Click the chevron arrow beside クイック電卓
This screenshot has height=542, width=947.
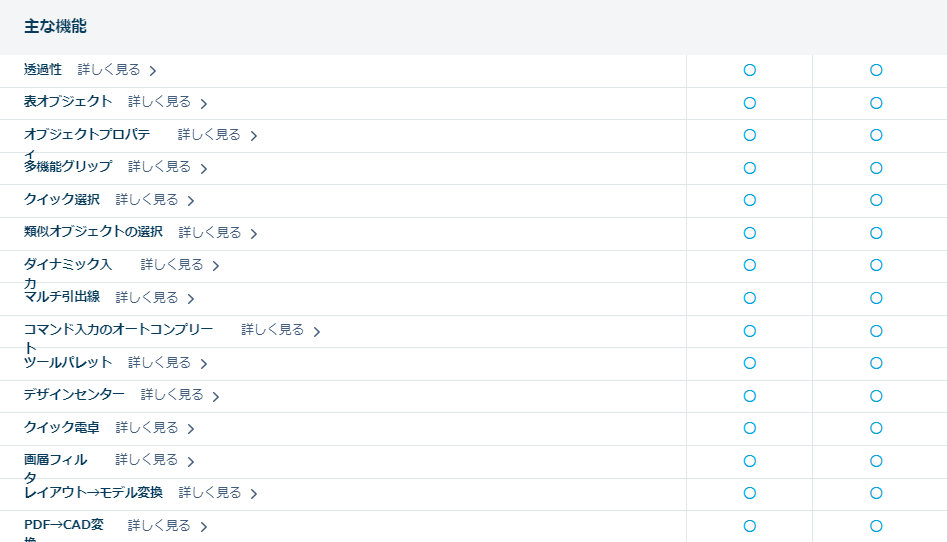[190, 428]
